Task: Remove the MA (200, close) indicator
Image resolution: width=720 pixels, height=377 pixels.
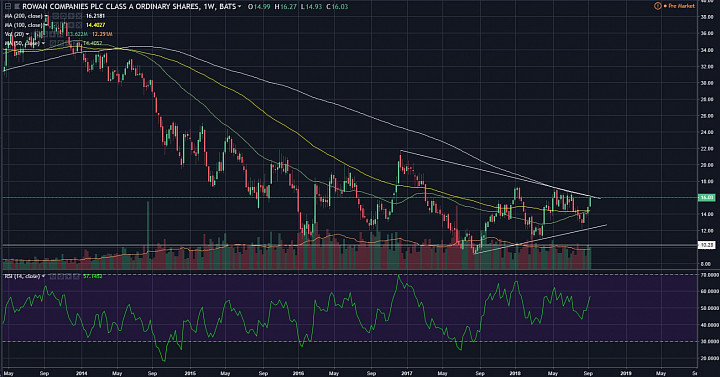Action: tap(79, 16)
